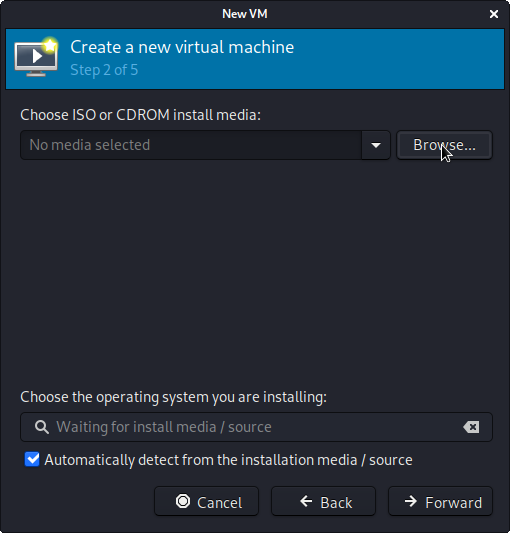Image resolution: width=510 pixels, height=533 pixels.
Task: Open the install media dropdown arrow
Action: pyautogui.click(x=376, y=145)
